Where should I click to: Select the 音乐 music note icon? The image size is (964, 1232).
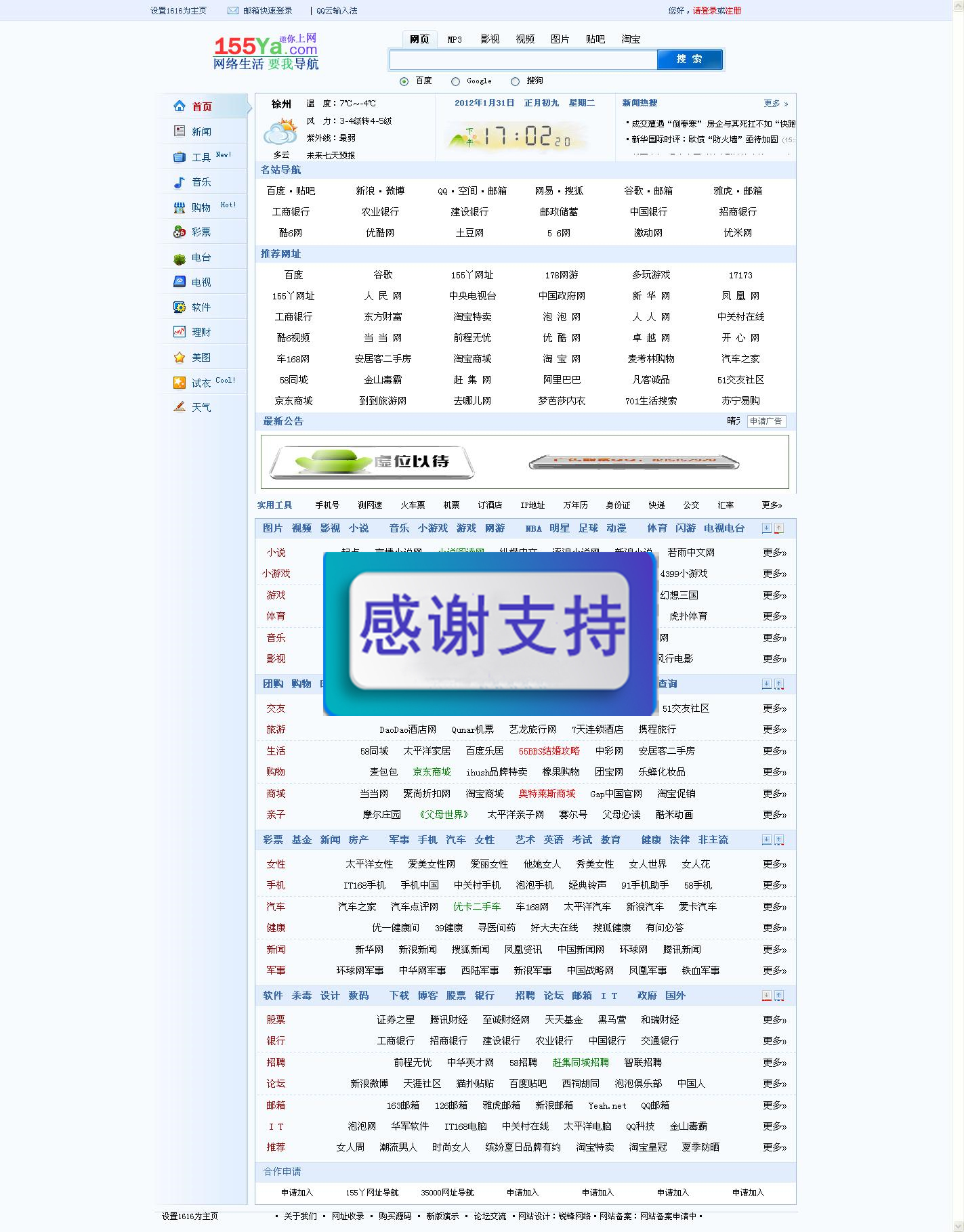pos(180,182)
